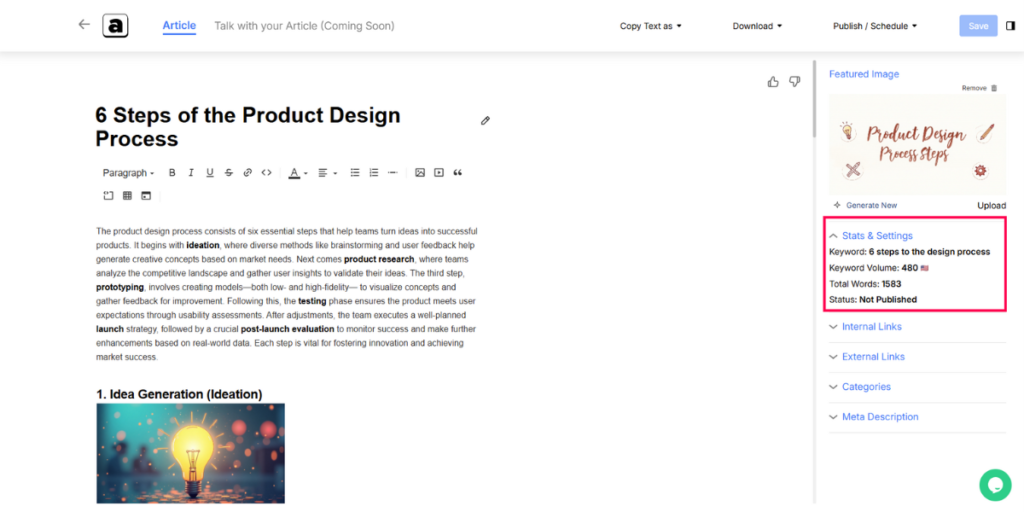Open the Copy Text as dropdown
Image resolution: width=1024 pixels, height=512 pixels.
[650, 26]
